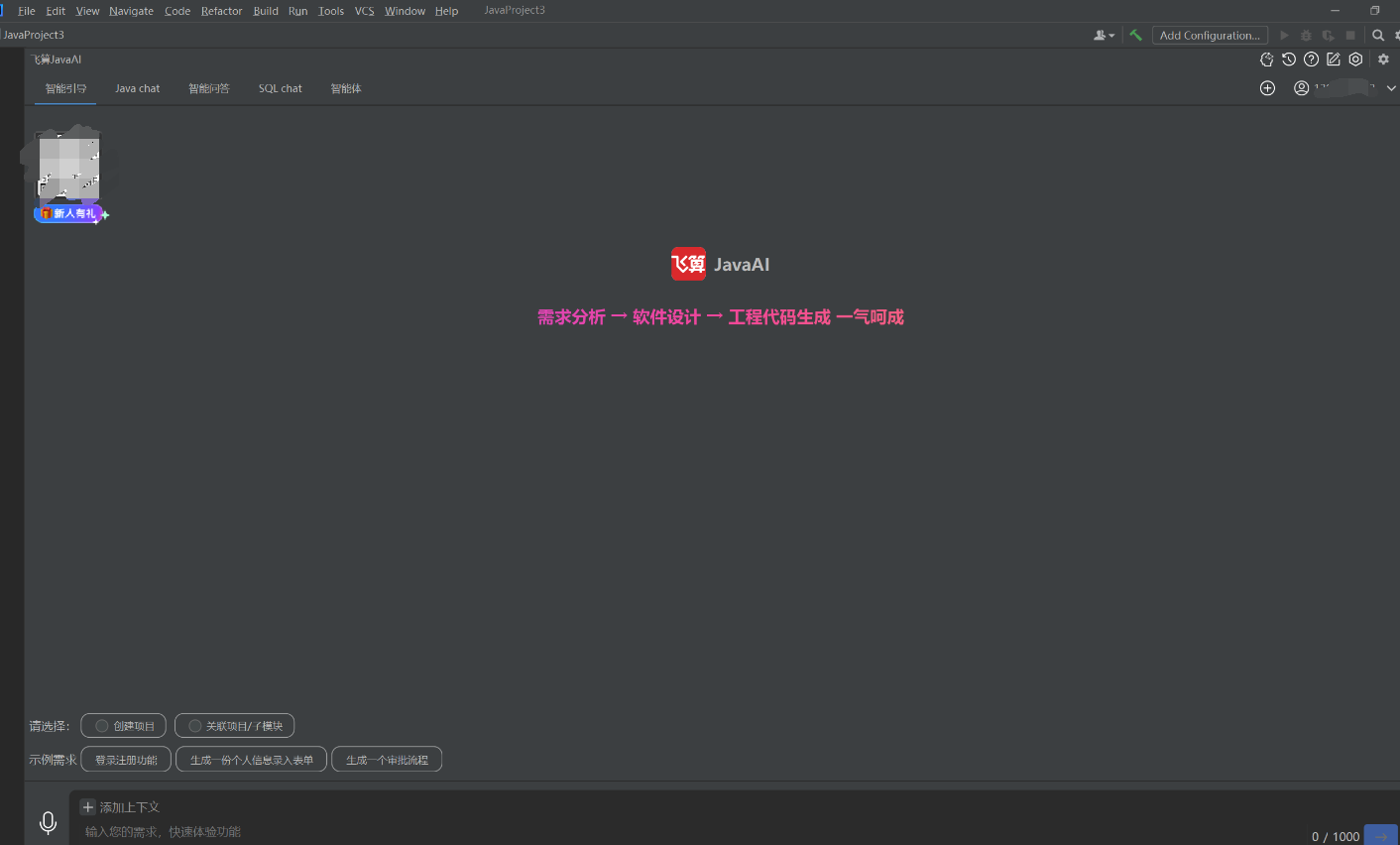Switch to the SQL chat tab
Screen dimensions: 1400x845
(x=281, y=88)
